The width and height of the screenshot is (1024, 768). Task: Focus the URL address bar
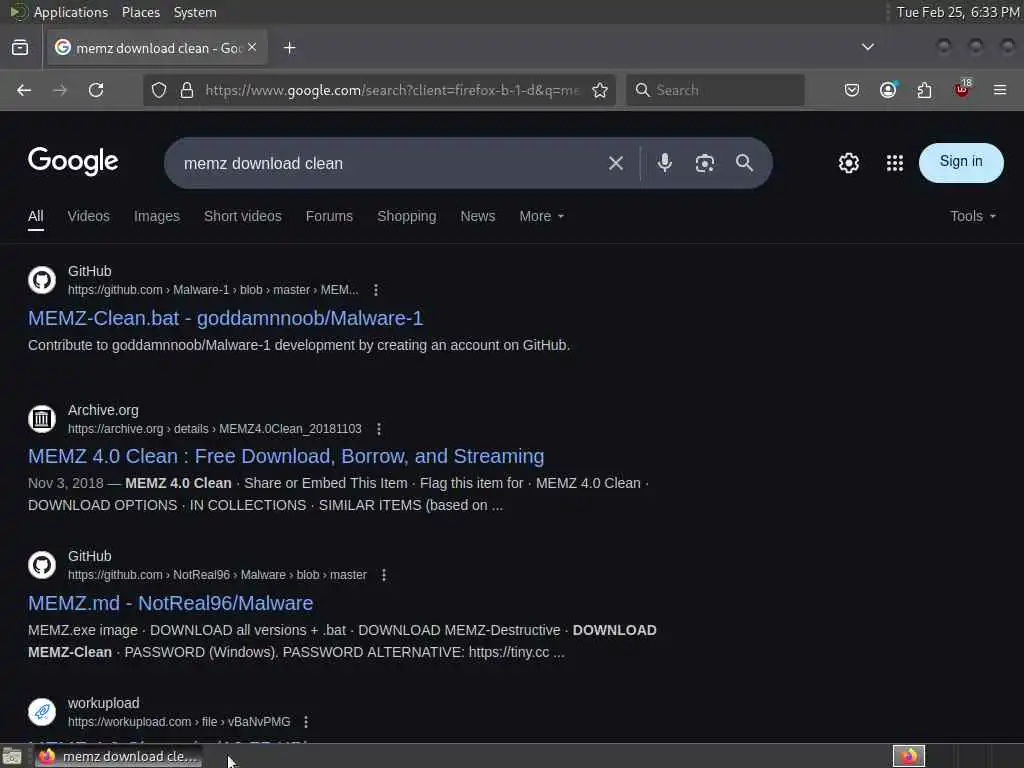[x=392, y=90]
